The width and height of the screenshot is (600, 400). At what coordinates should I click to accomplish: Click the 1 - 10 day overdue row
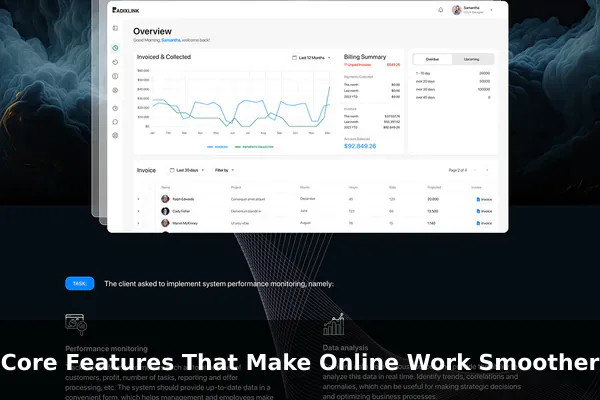point(453,73)
